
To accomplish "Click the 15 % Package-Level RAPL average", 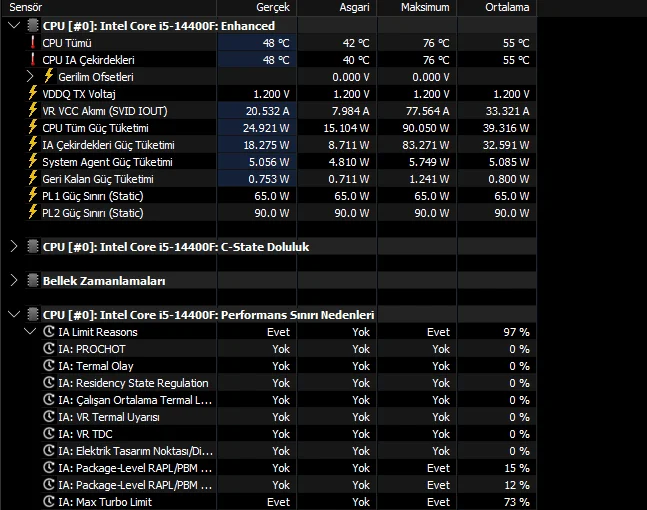I will coord(517,468).
